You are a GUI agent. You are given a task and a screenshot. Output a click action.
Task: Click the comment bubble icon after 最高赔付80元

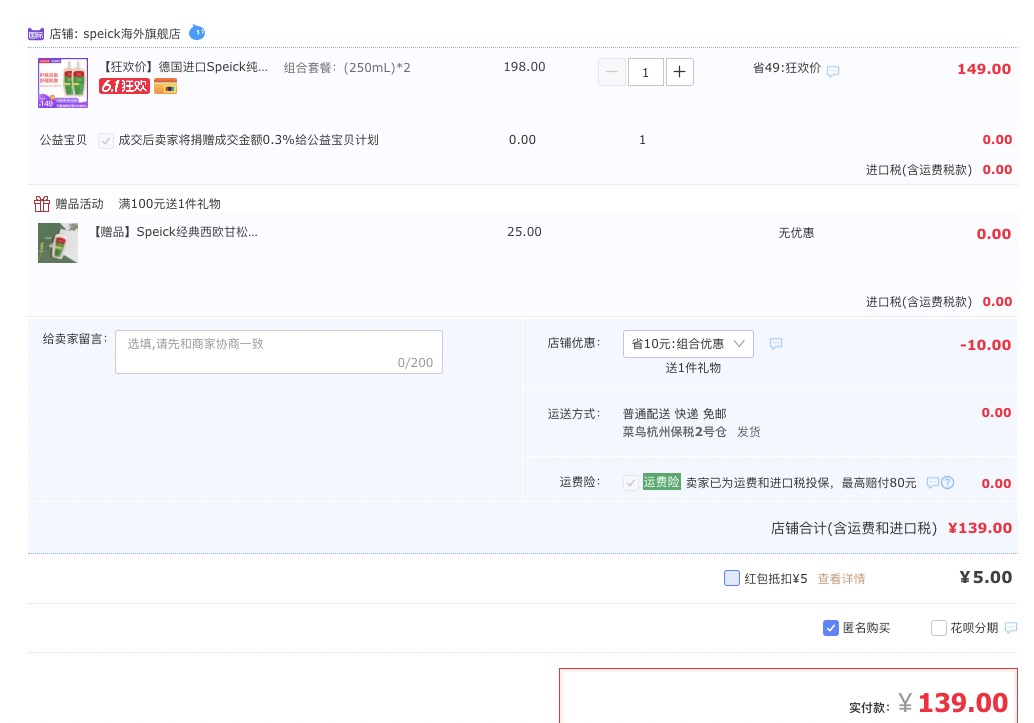point(932,482)
